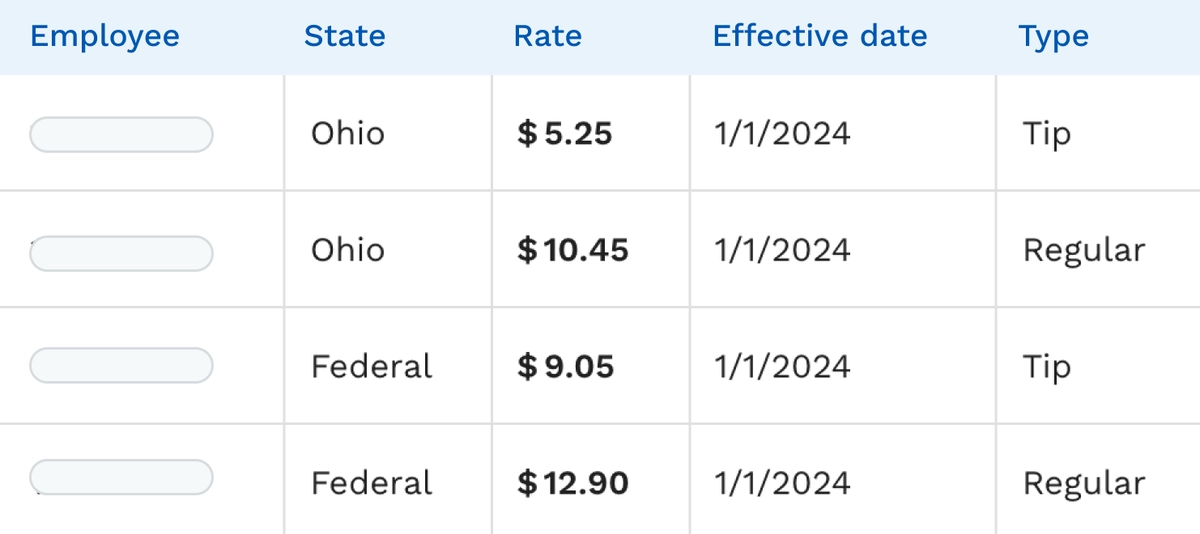Select the $10.45 rate value
This screenshot has width=1200, height=534.
pos(573,250)
